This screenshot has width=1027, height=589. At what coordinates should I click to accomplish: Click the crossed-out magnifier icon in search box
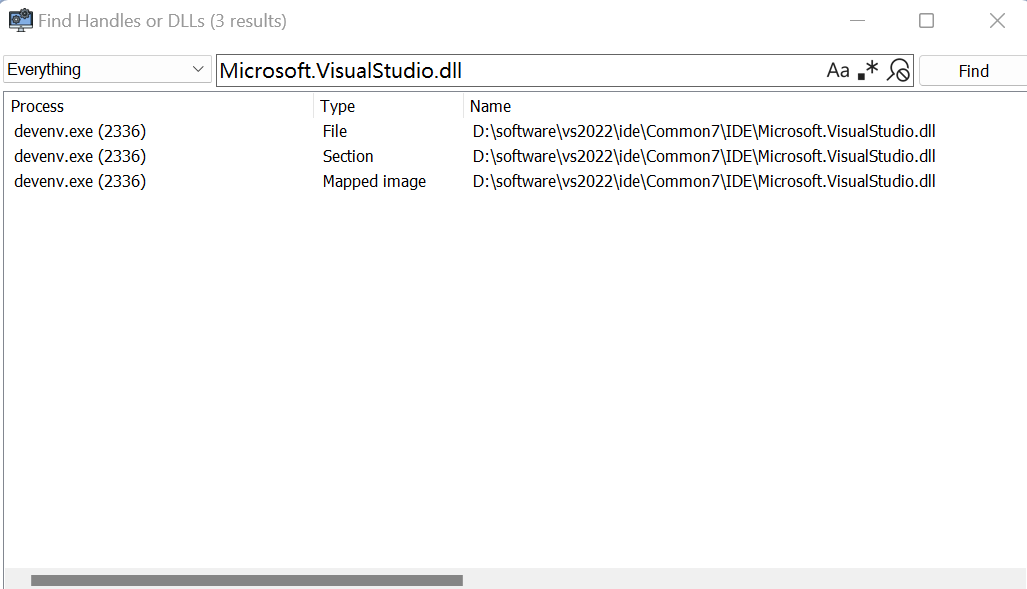(x=898, y=70)
